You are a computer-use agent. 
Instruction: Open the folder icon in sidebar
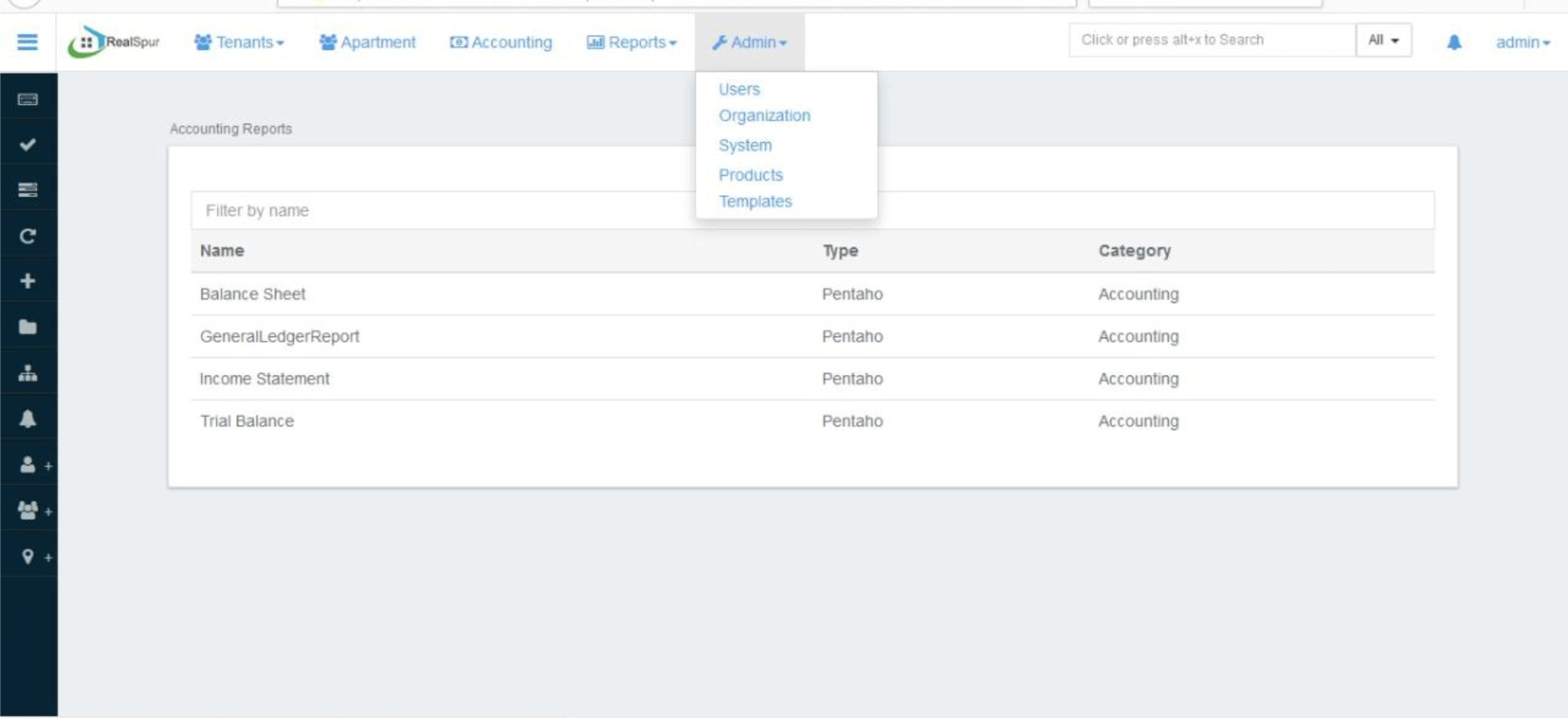point(27,327)
